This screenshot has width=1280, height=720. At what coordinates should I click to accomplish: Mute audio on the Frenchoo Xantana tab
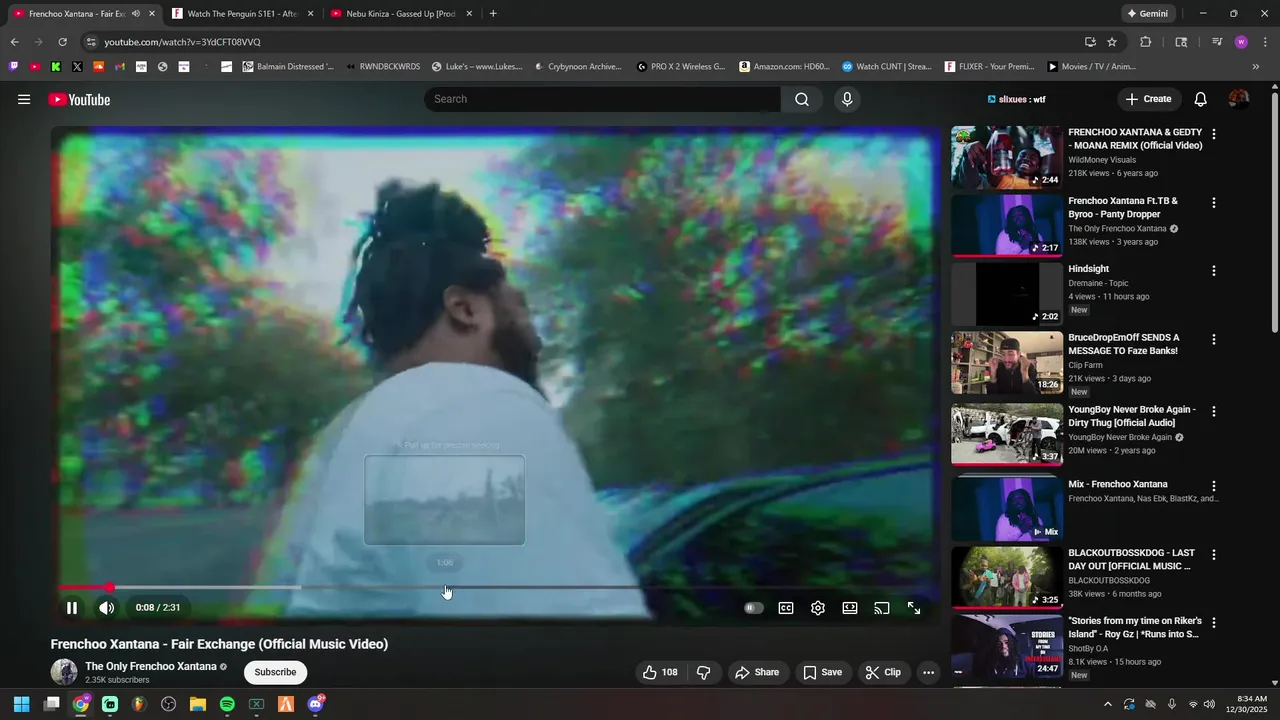tap(136, 14)
